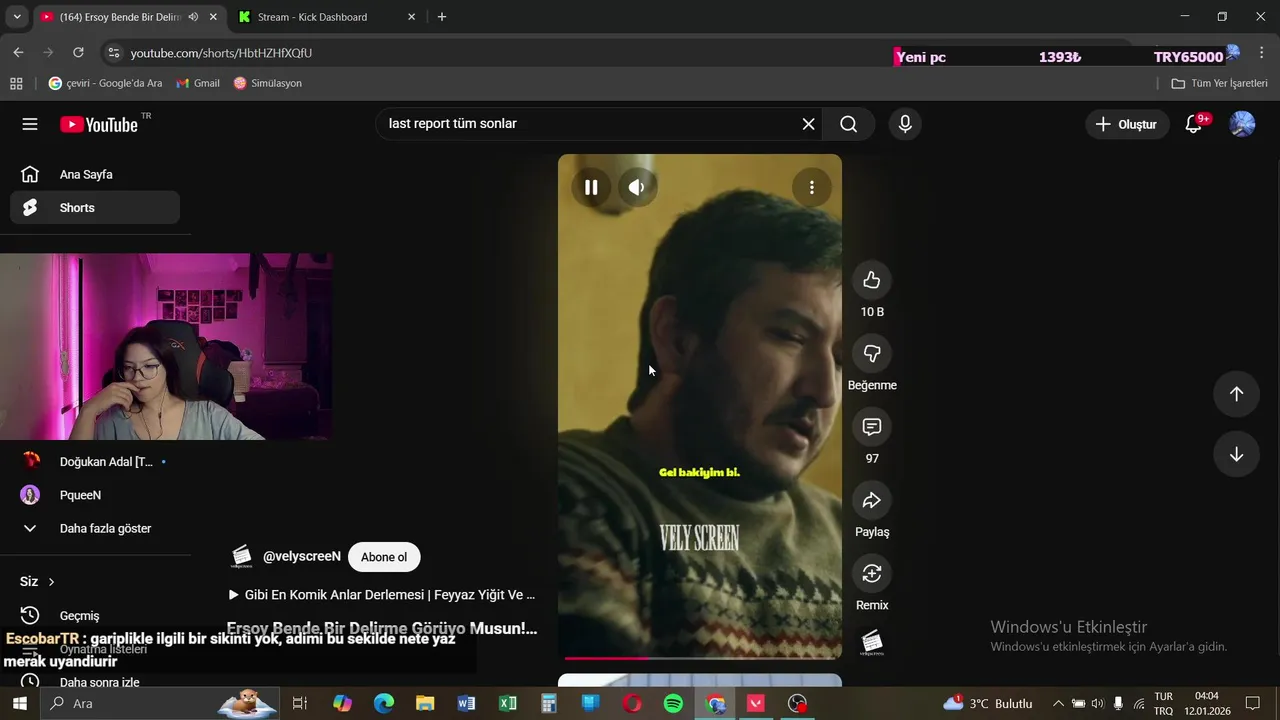Image resolution: width=1280 pixels, height=720 pixels.
Task: Open Excel from the taskbar
Action: tap(507, 703)
